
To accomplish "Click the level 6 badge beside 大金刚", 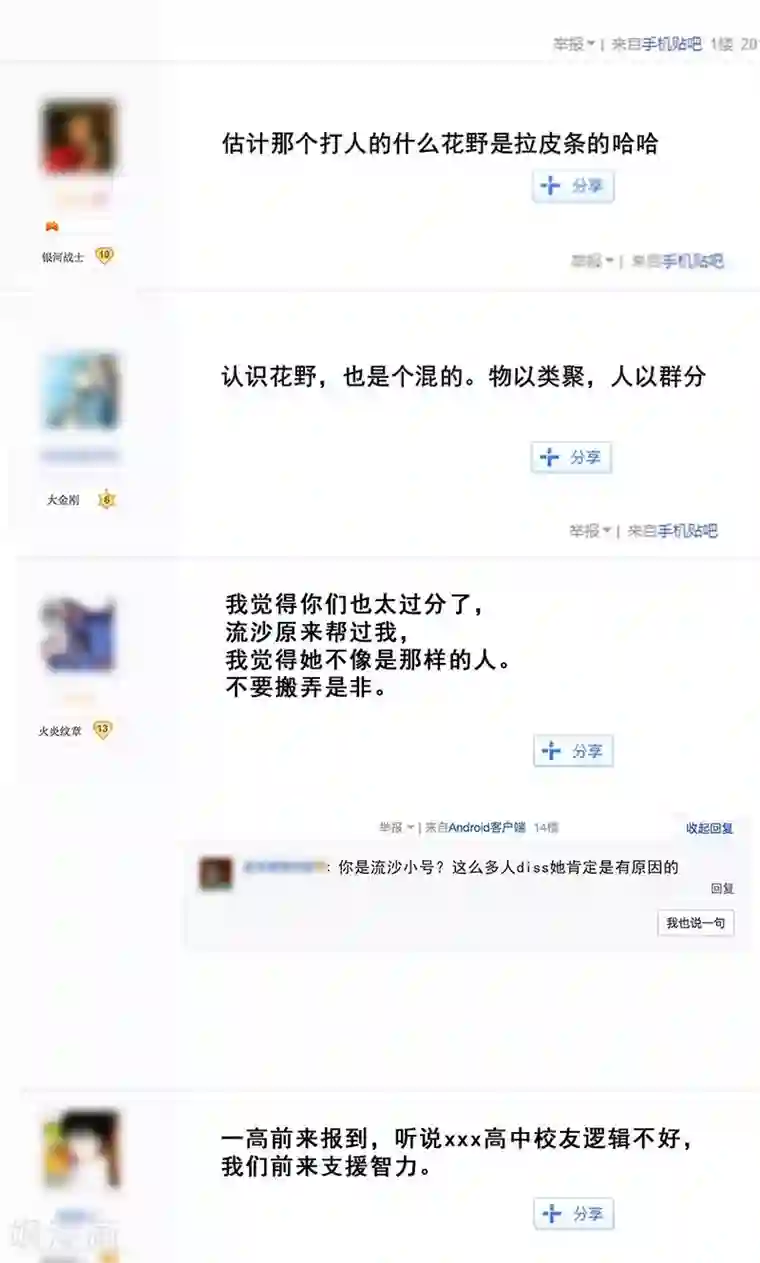I will [107, 499].
